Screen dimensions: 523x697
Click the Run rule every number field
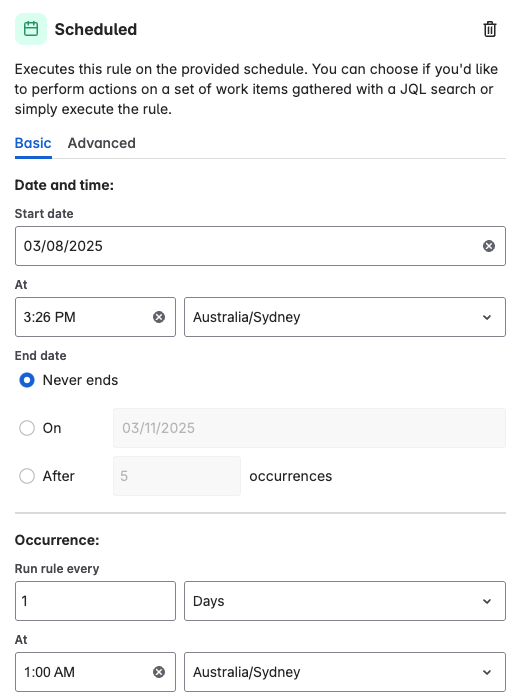click(x=95, y=601)
